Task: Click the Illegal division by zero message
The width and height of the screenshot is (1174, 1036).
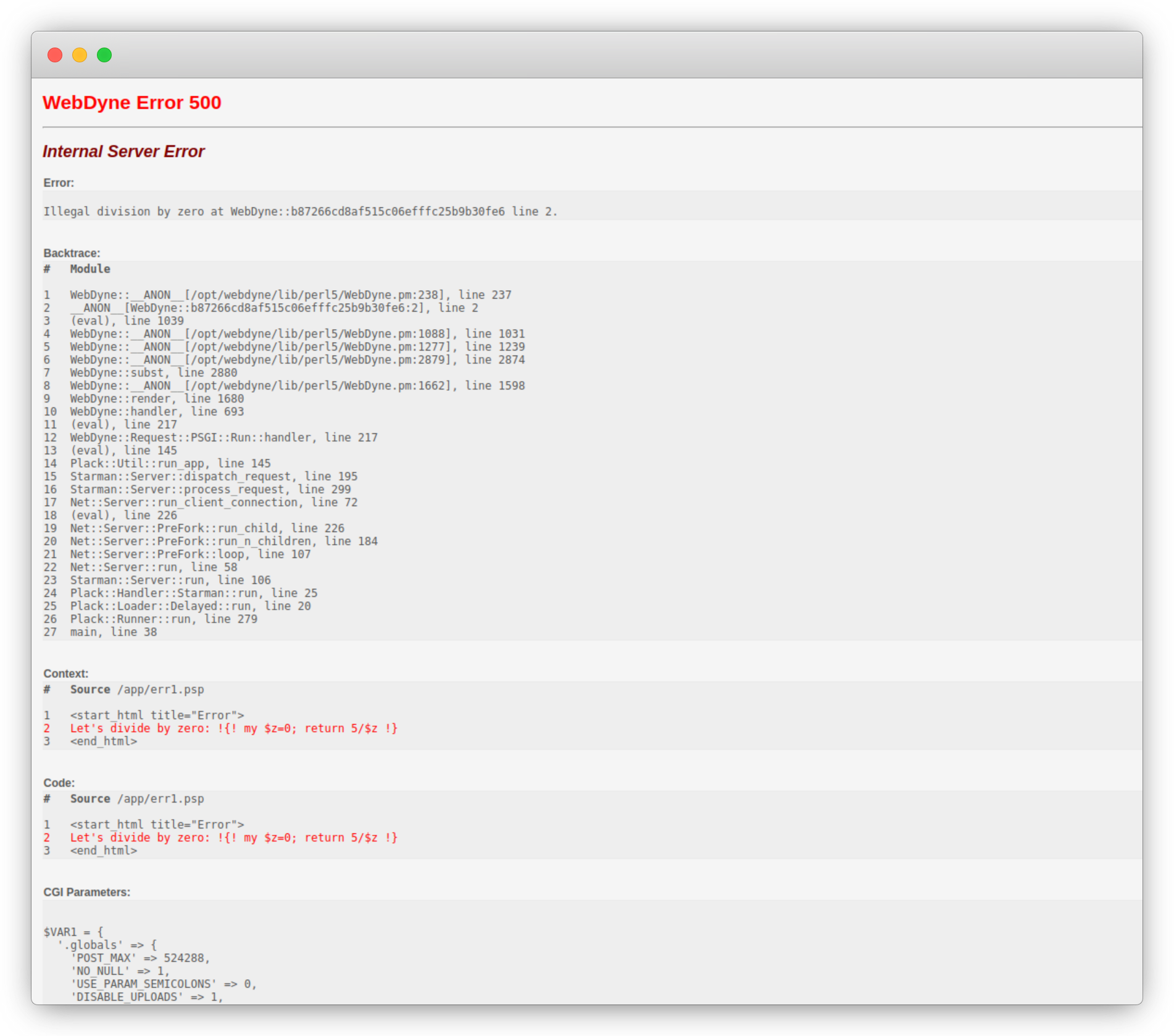Action: [x=300, y=212]
